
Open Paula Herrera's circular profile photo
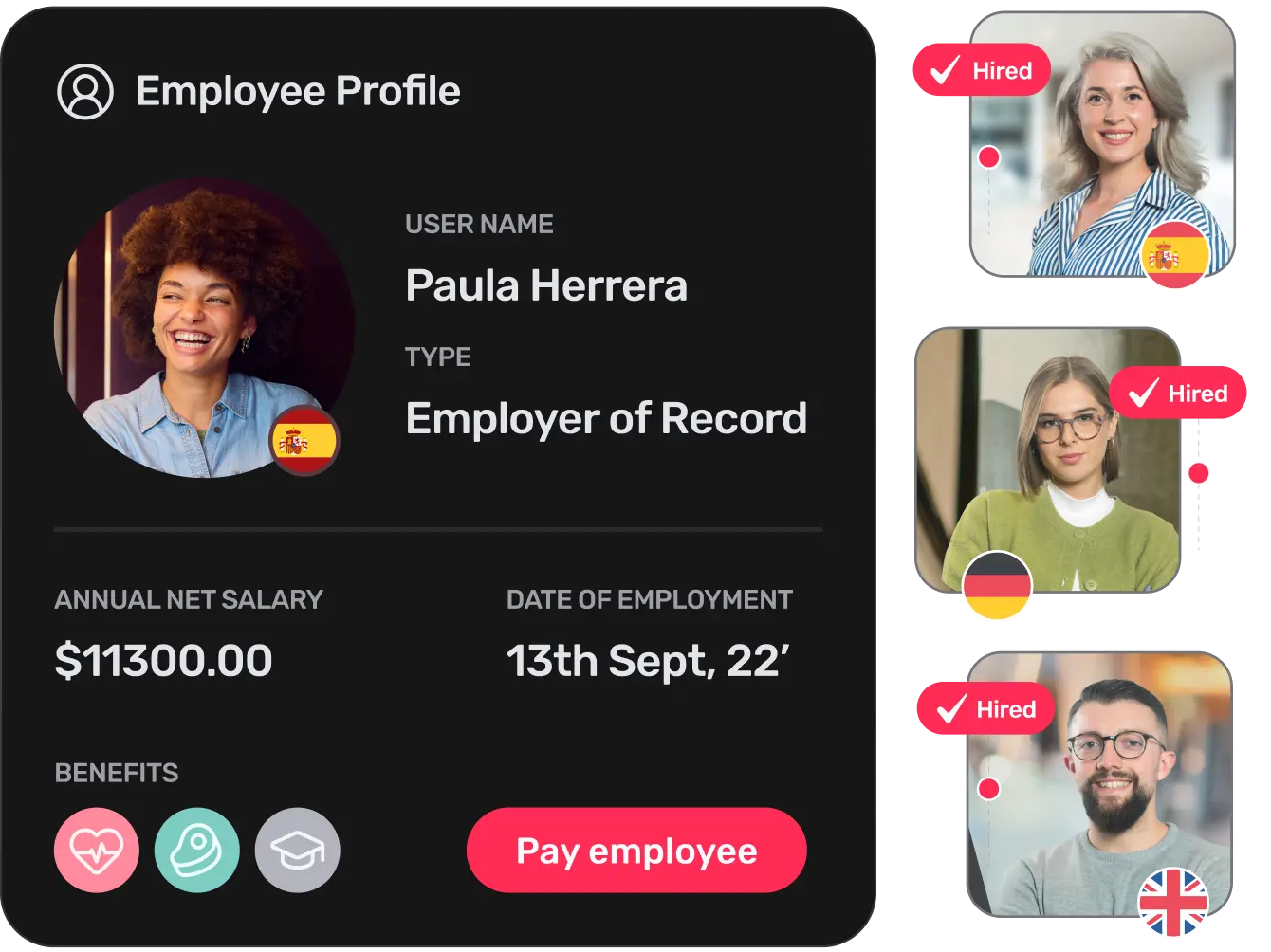click(205, 328)
